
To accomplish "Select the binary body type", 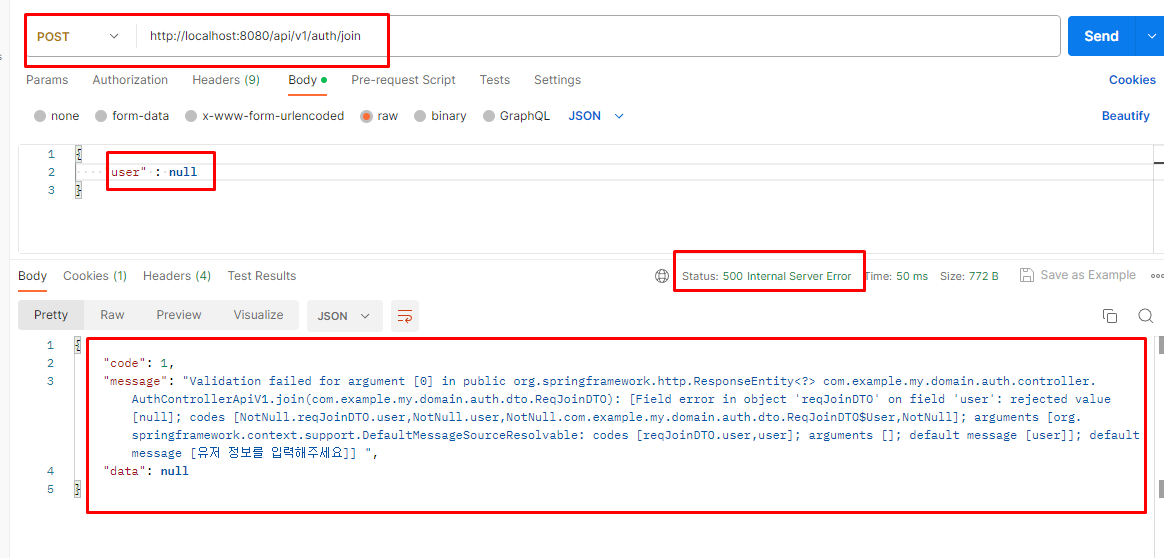I will [x=440, y=116].
